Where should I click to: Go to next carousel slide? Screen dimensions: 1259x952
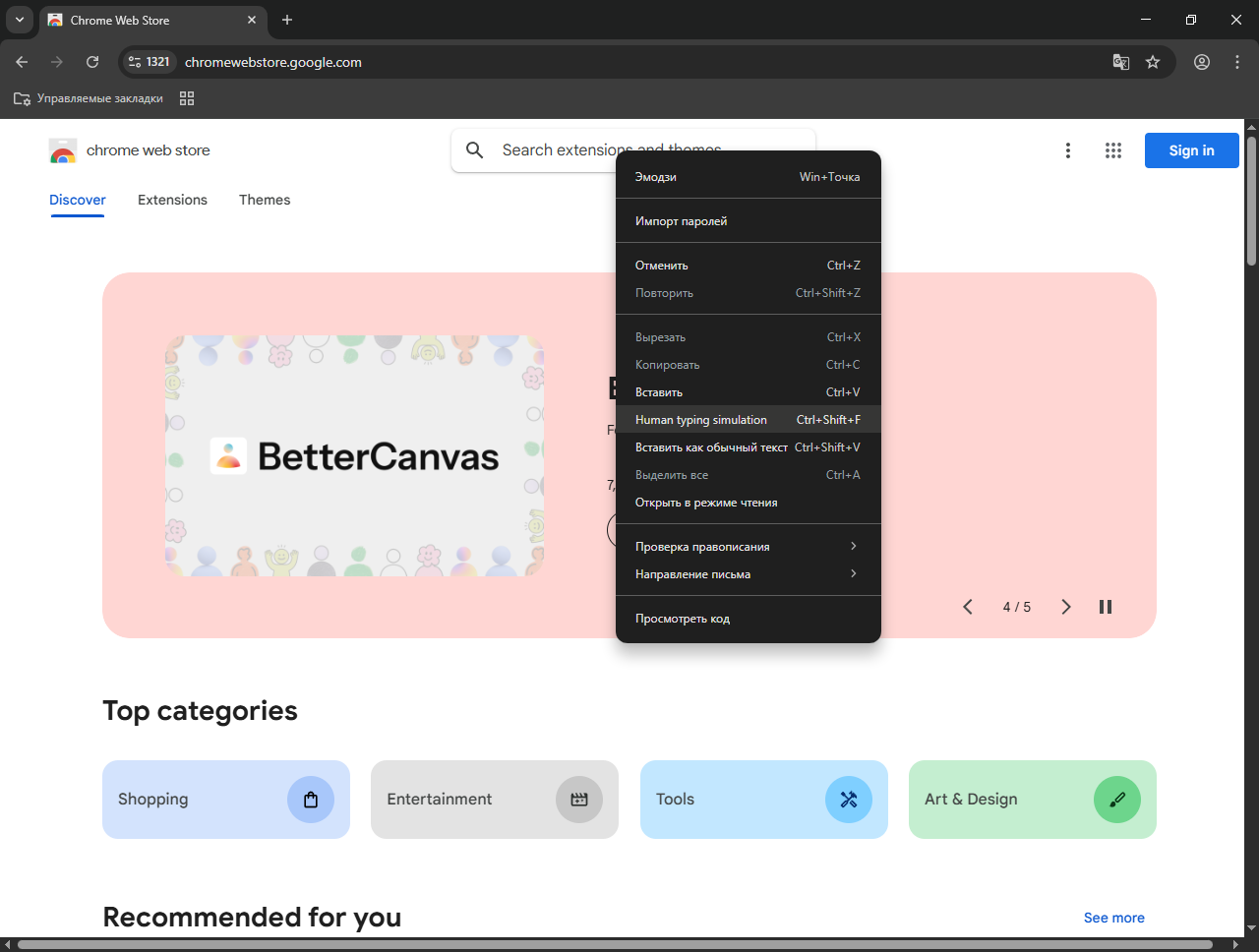tap(1066, 607)
